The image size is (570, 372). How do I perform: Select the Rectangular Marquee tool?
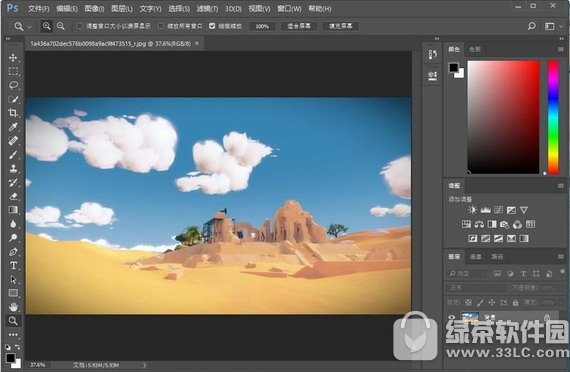[x=13, y=71]
